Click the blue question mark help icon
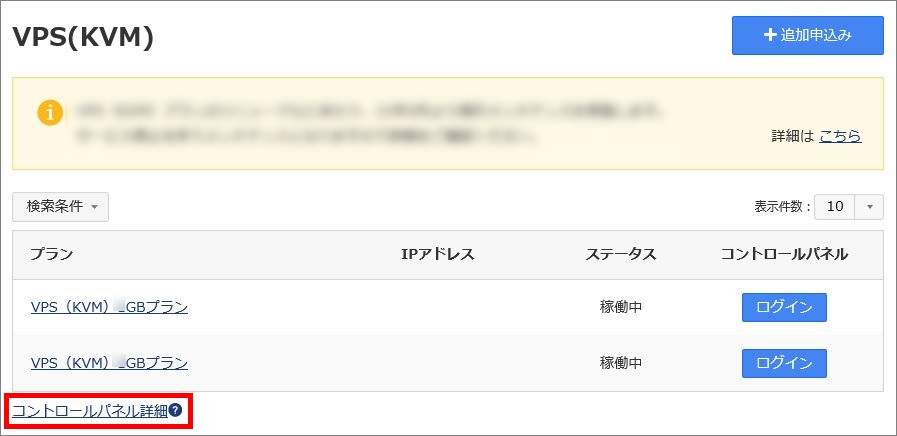 coord(175,410)
